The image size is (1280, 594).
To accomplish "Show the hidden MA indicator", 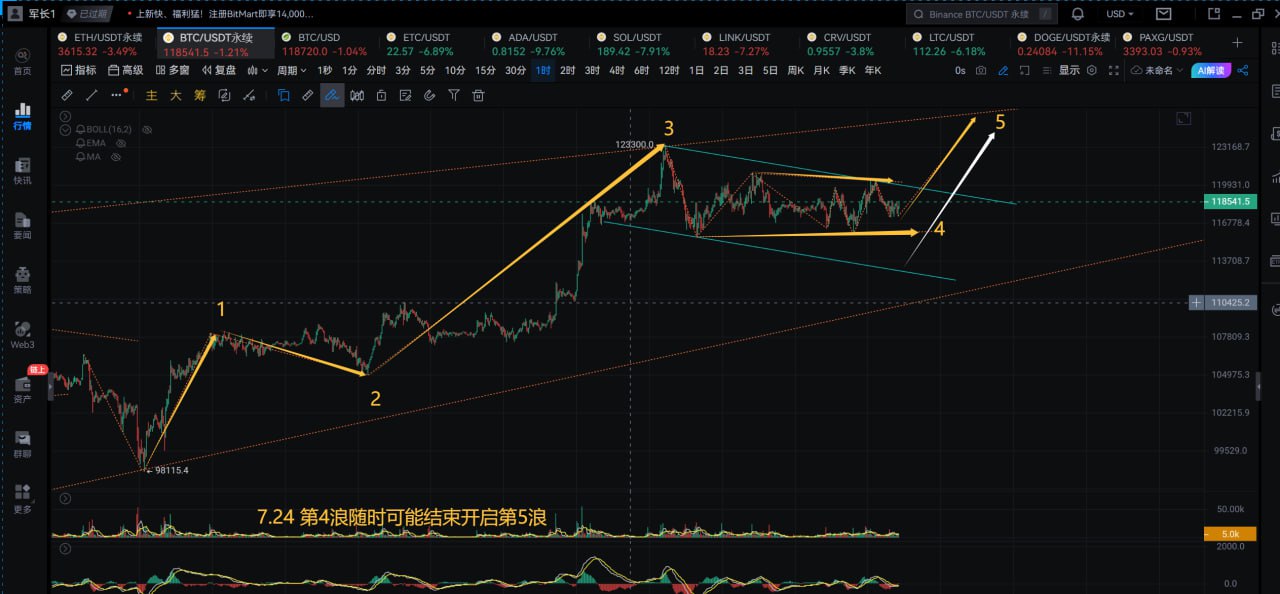I will [x=116, y=157].
